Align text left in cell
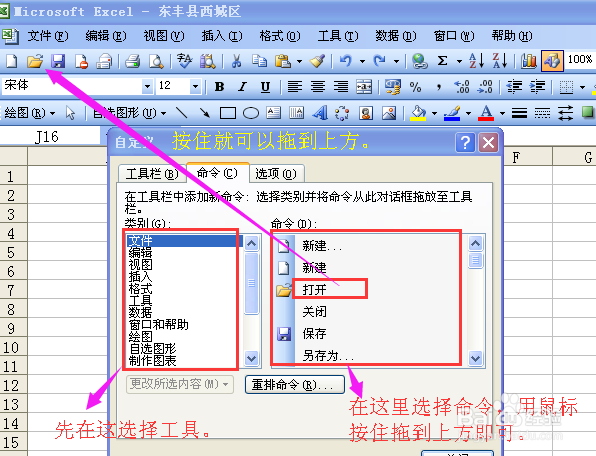Image resolution: width=596 pixels, height=456 pixels. point(295,87)
